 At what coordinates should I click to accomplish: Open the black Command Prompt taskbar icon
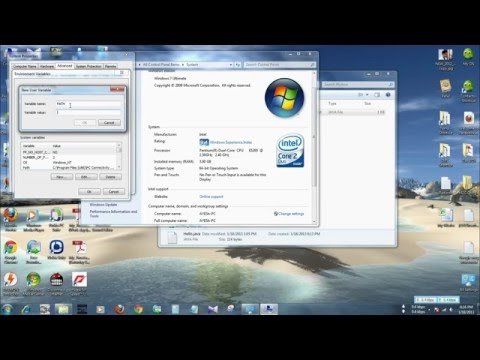[82, 309]
